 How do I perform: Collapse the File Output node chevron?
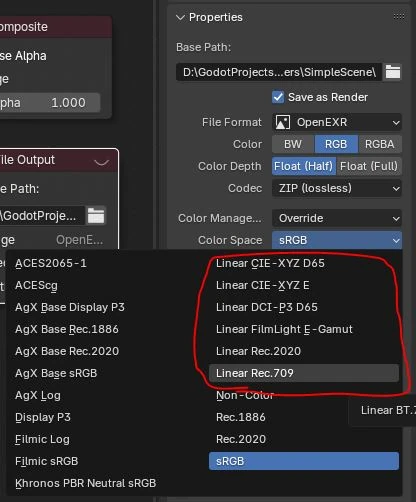(x=102, y=162)
